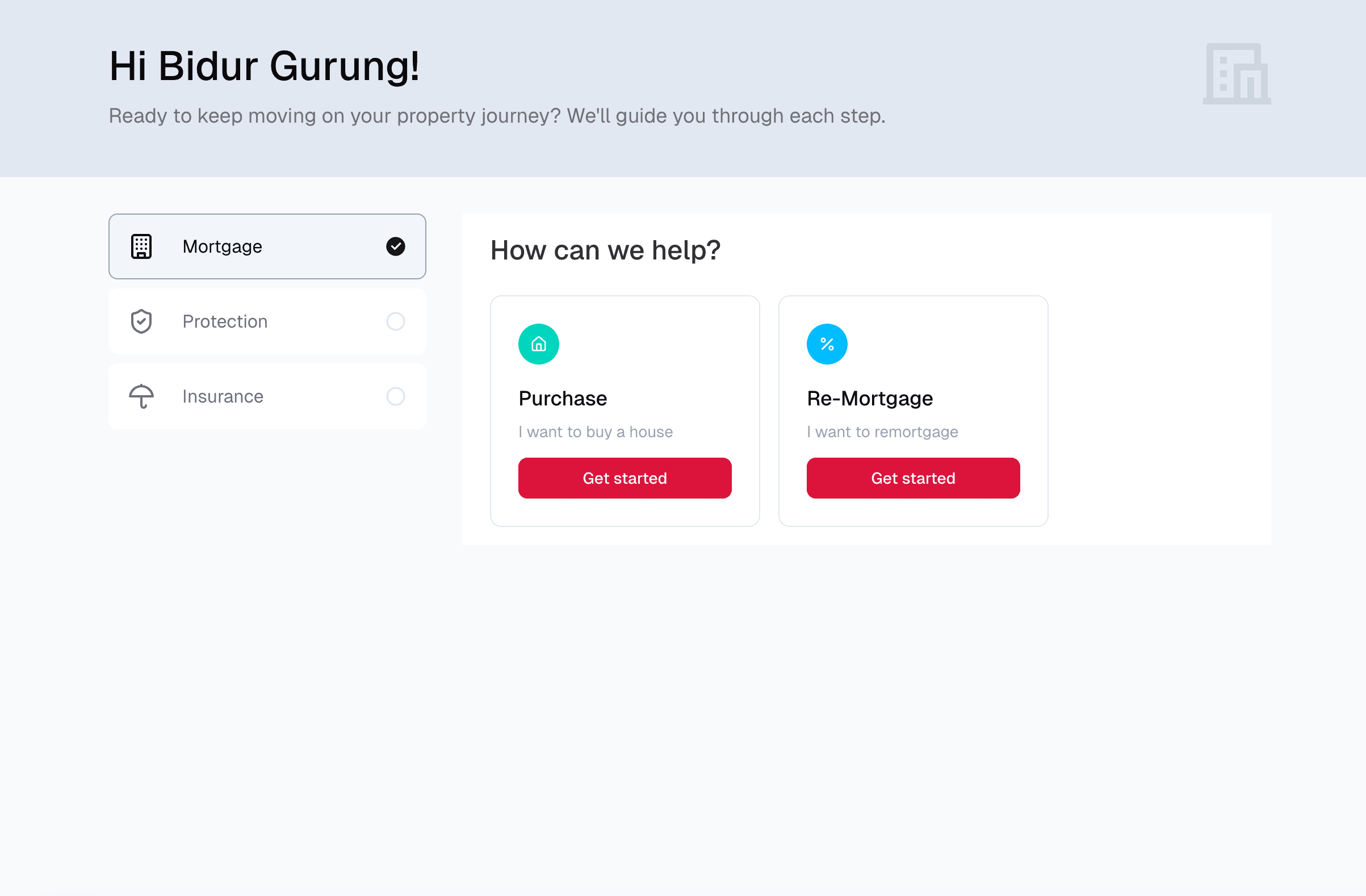Click the green Purchase house icon
This screenshot has height=896, width=1366.
point(538,345)
